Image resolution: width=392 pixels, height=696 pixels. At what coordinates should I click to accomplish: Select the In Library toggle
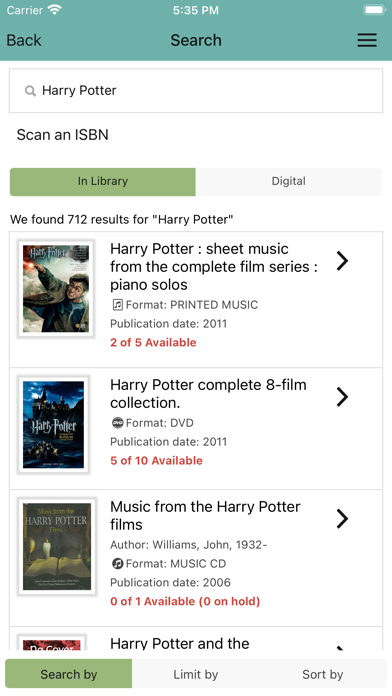103,182
